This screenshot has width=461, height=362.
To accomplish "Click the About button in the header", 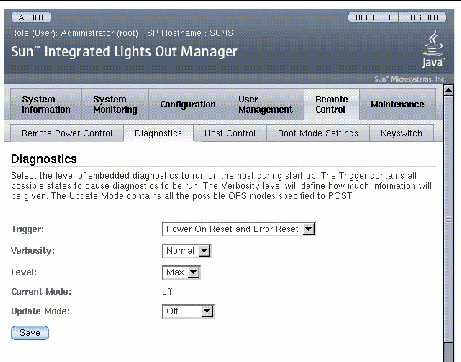I will (31, 17).
